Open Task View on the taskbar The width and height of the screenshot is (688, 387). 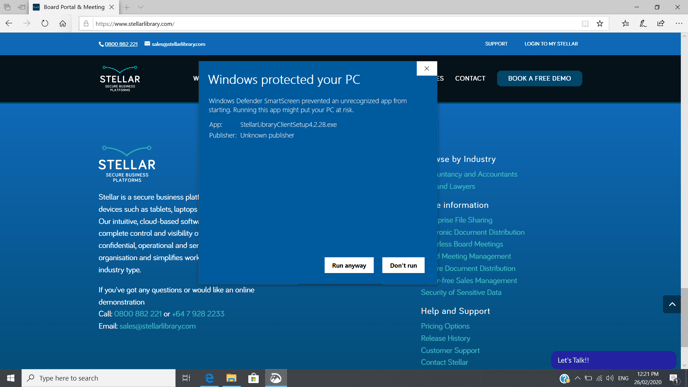(x=186, y=378)
